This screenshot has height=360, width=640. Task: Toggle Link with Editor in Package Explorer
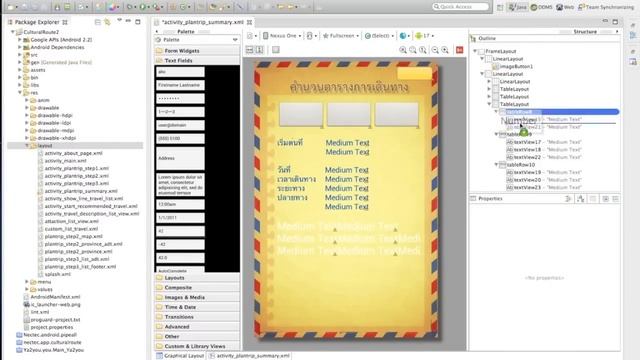click(107, 22)
